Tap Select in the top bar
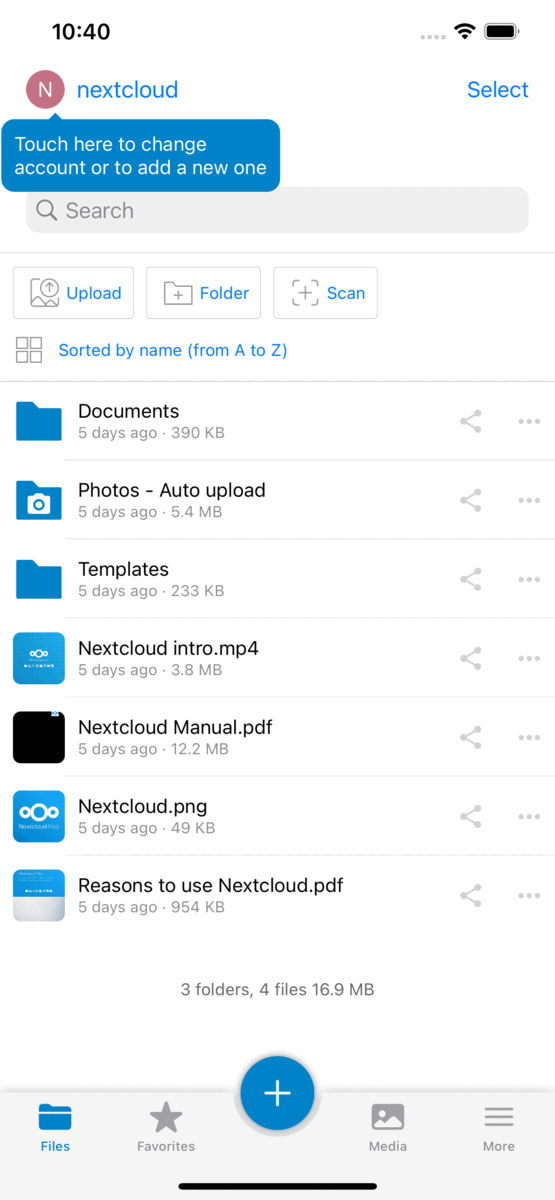Image resolution: width=555 pixels, height=1200 pixels. 498,90
